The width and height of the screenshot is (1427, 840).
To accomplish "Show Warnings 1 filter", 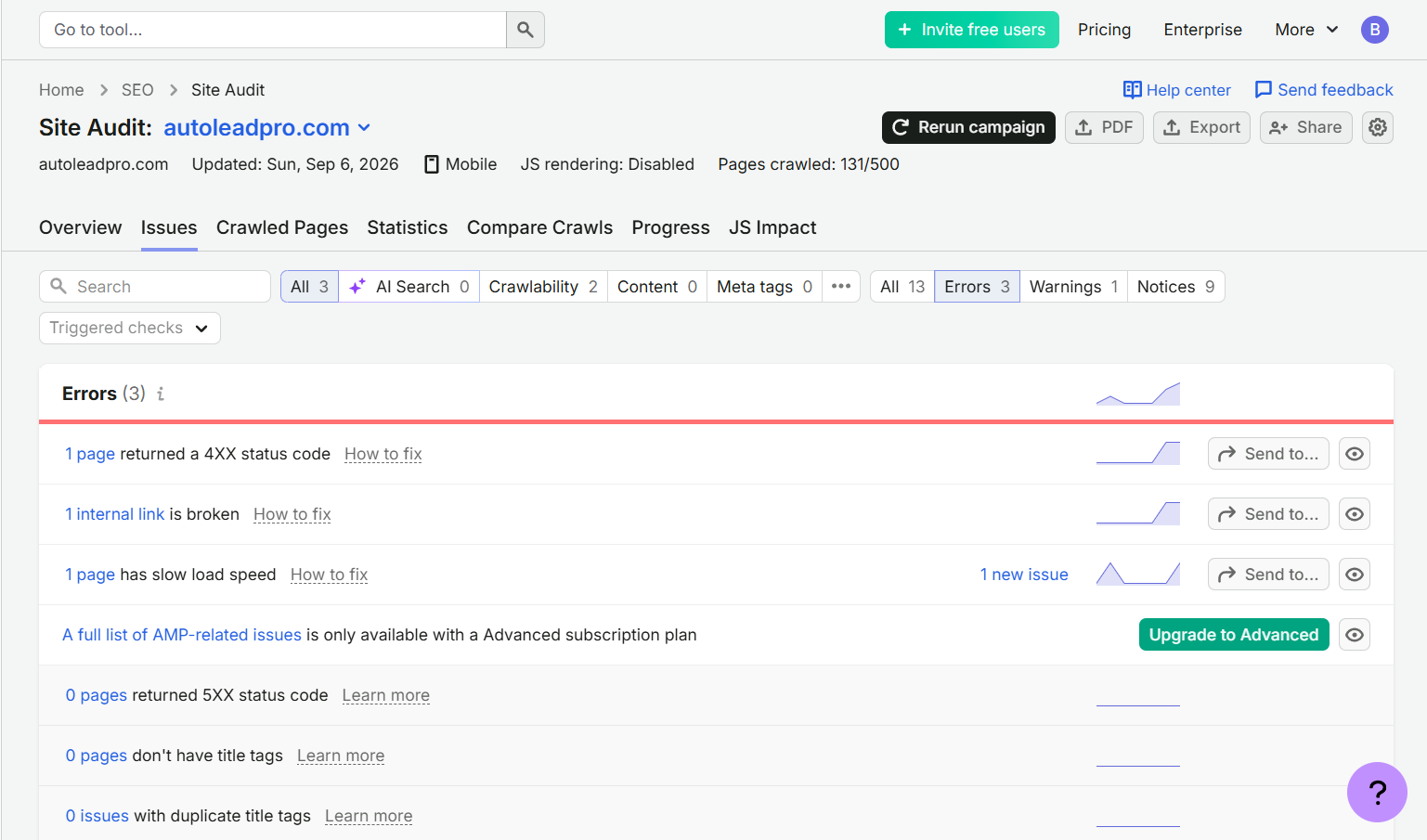I will click(1074, 287).
